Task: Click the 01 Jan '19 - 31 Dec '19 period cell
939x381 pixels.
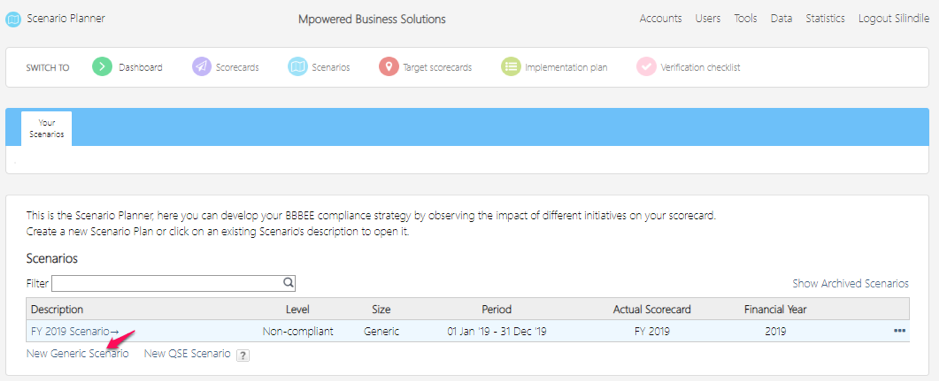Action: (496, 331)
